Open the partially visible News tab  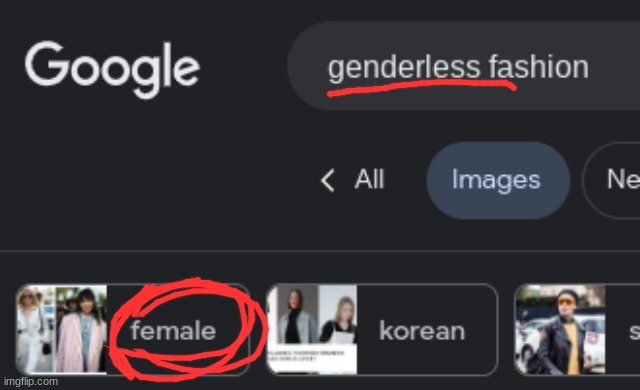click(611, 180)
